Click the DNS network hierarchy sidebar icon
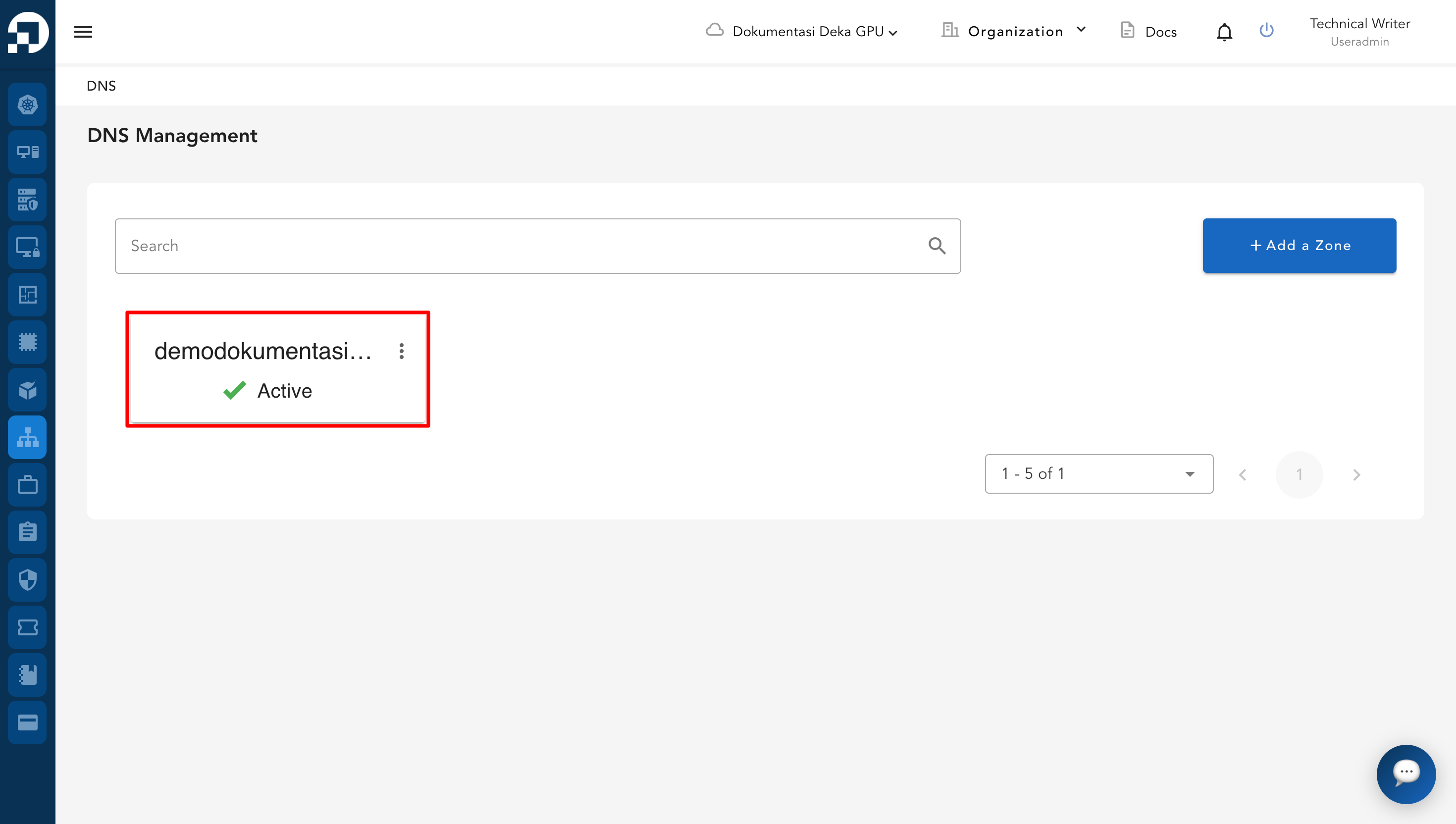The width and height of the screenshot is (1456, 824). click(27, 437)
